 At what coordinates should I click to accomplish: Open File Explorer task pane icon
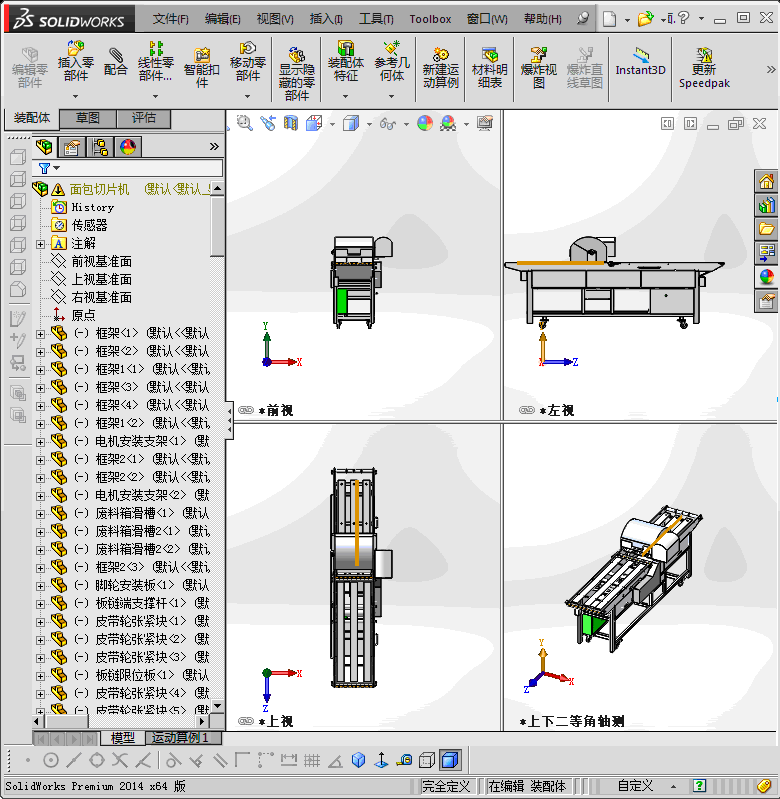[x=766, y=229]
